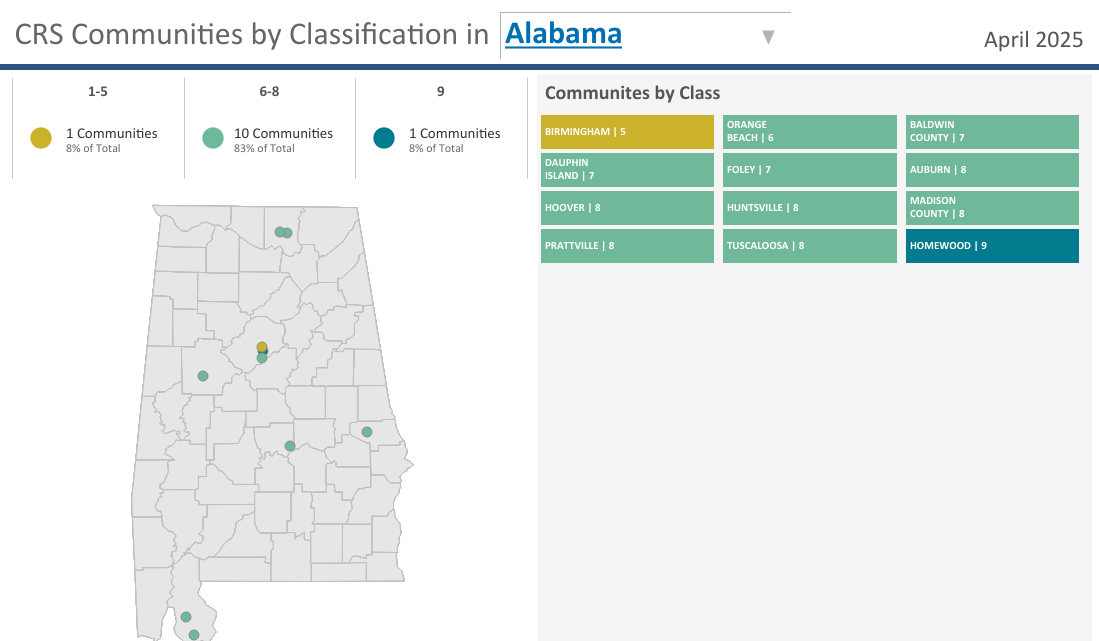Click the '1 Communities' text under class 9
This screenshot has width=1099, height=641.
pyautogui.click(x=455, y=133)
